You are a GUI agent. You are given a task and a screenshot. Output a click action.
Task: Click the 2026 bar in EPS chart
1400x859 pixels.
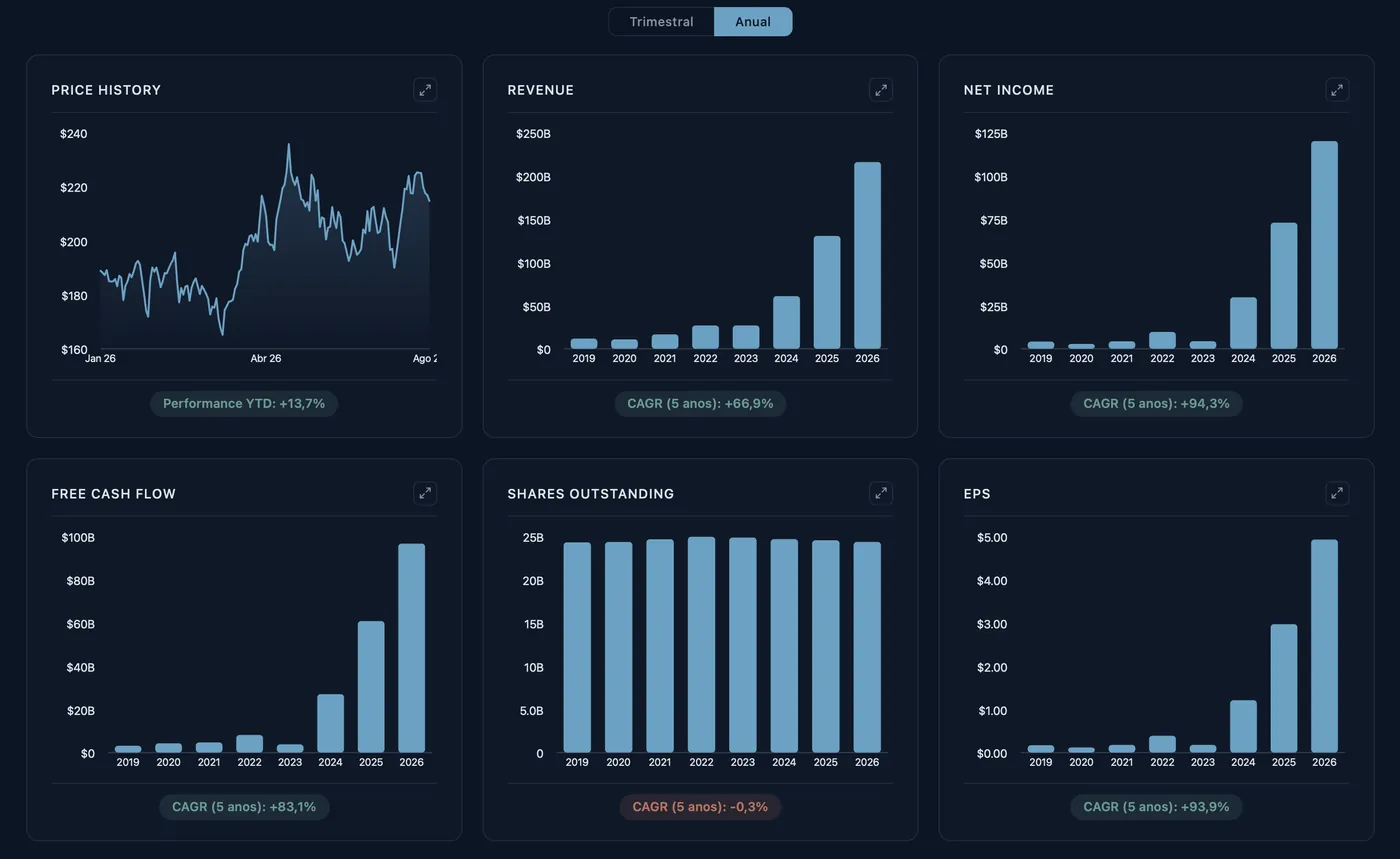tap(1324, 646)
